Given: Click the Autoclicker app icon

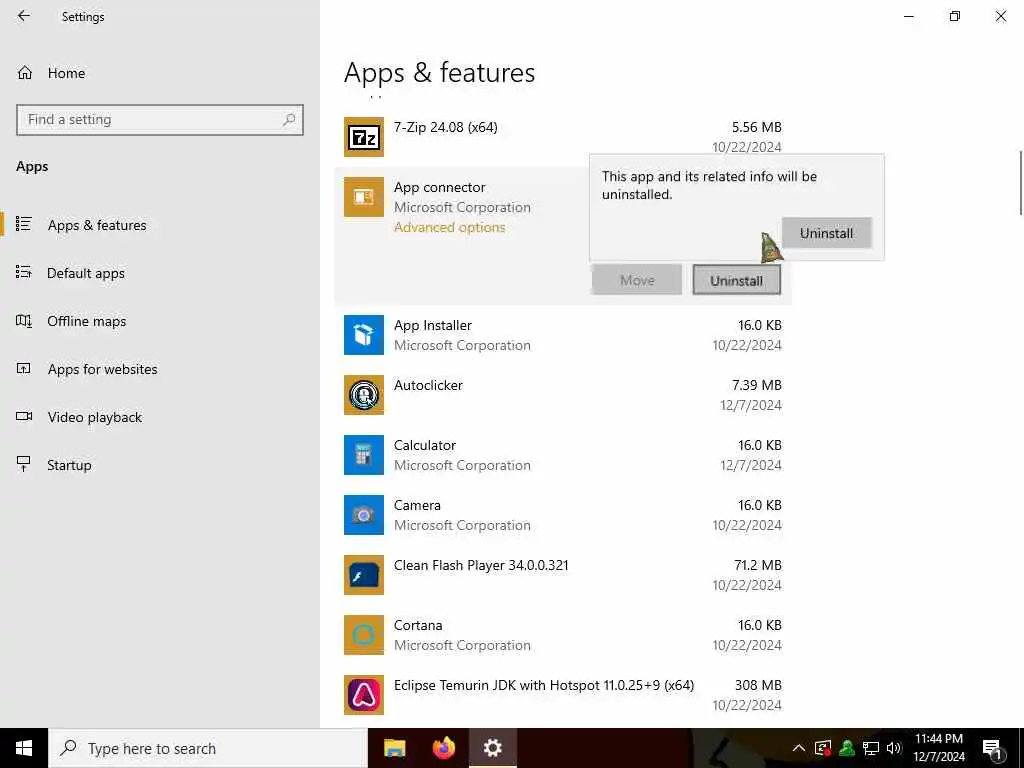Looking at the screenshot, I should (x=364, y=395).
